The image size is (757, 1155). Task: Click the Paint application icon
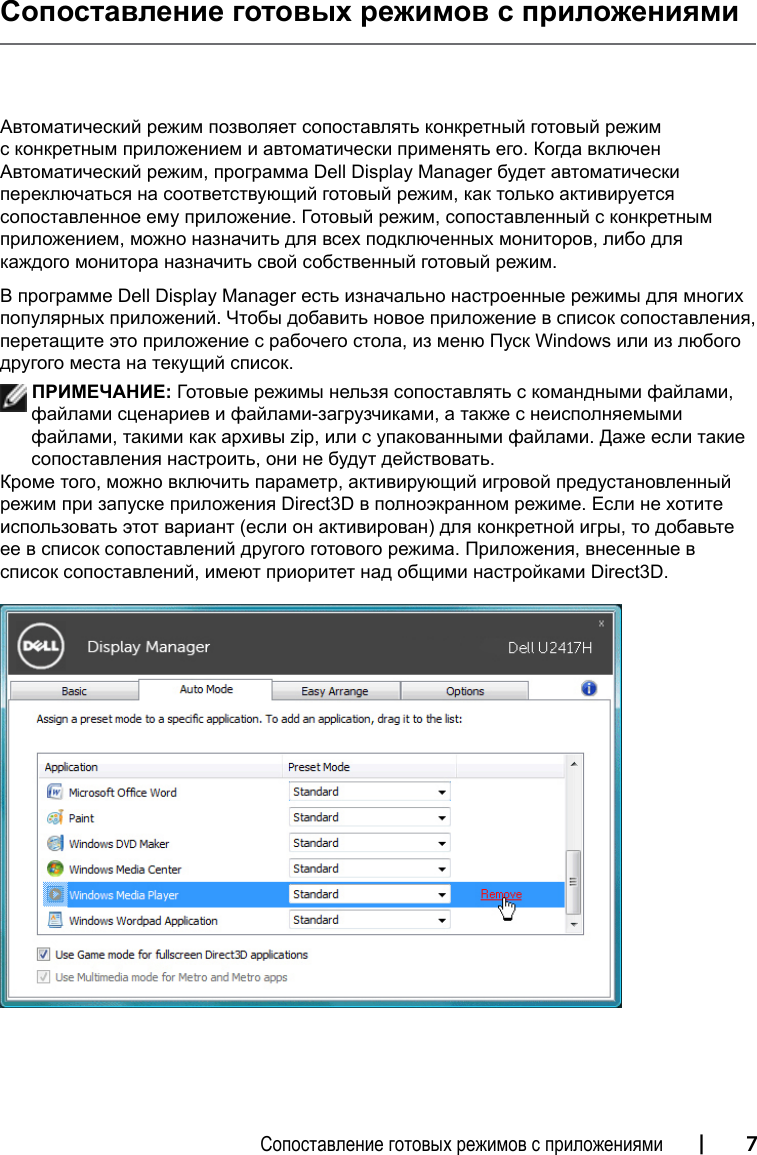coord(54,818)
